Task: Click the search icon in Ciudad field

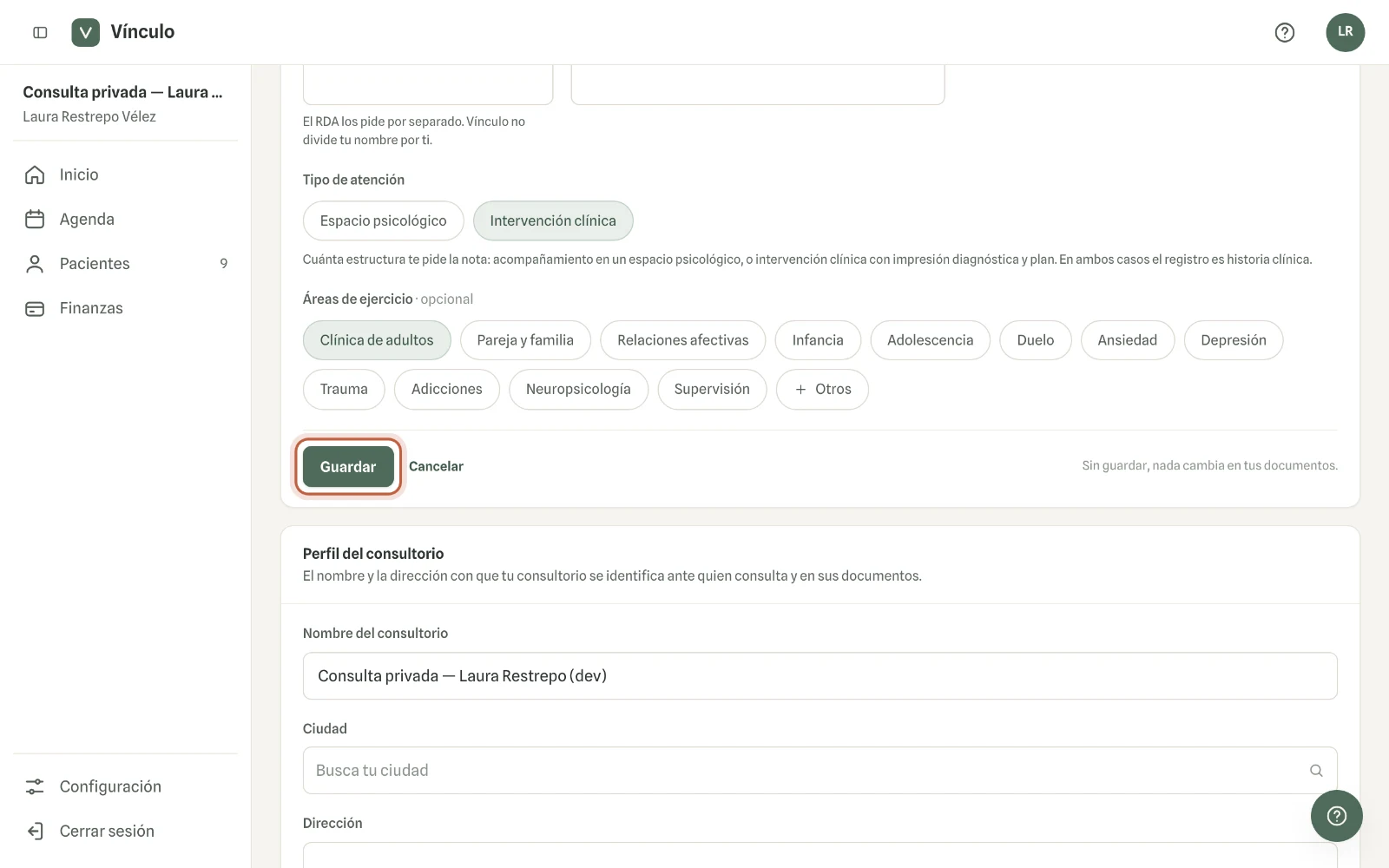Action: [1316, 771]
